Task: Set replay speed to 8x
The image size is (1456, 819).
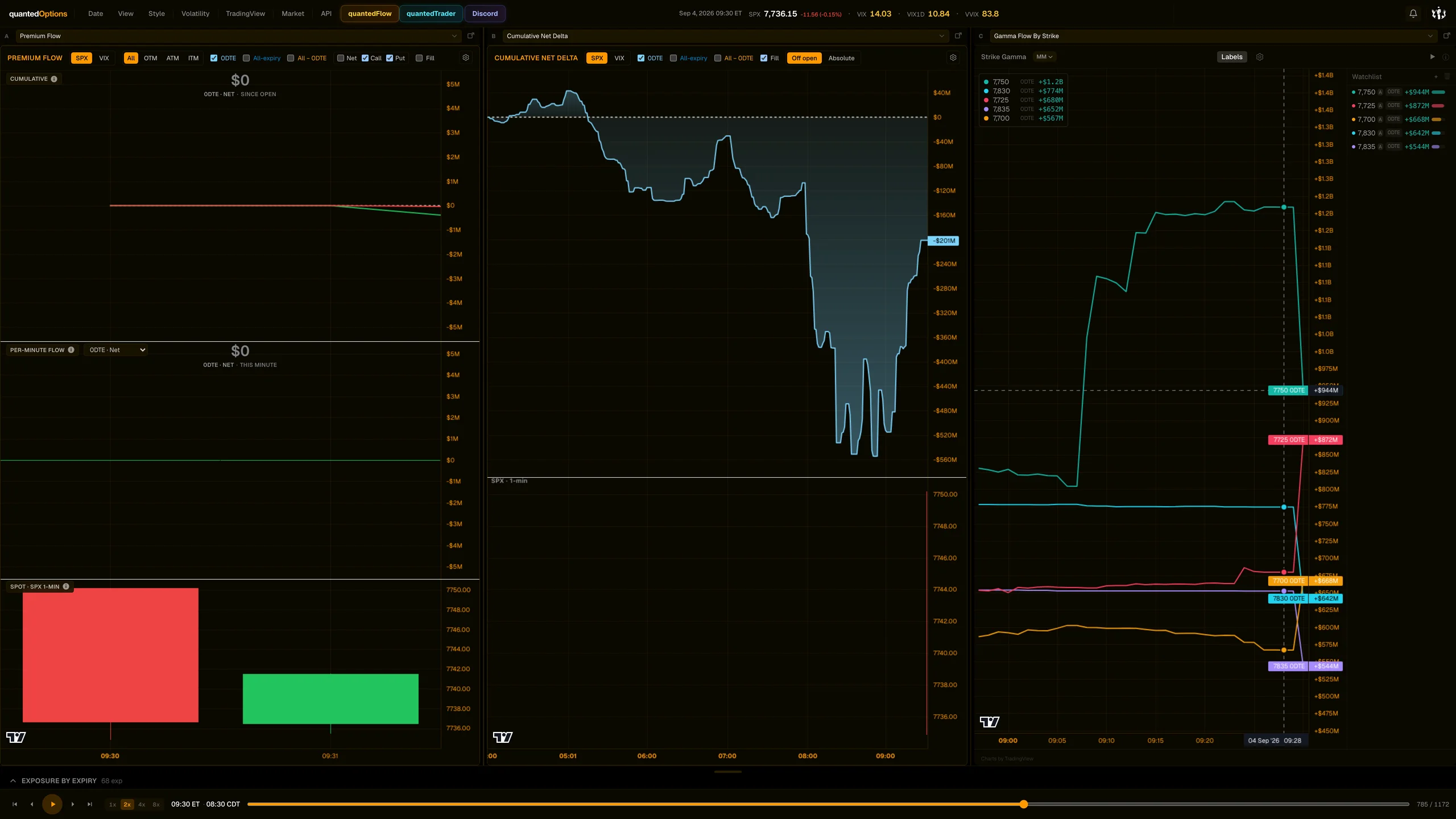Action: point(156,805)
